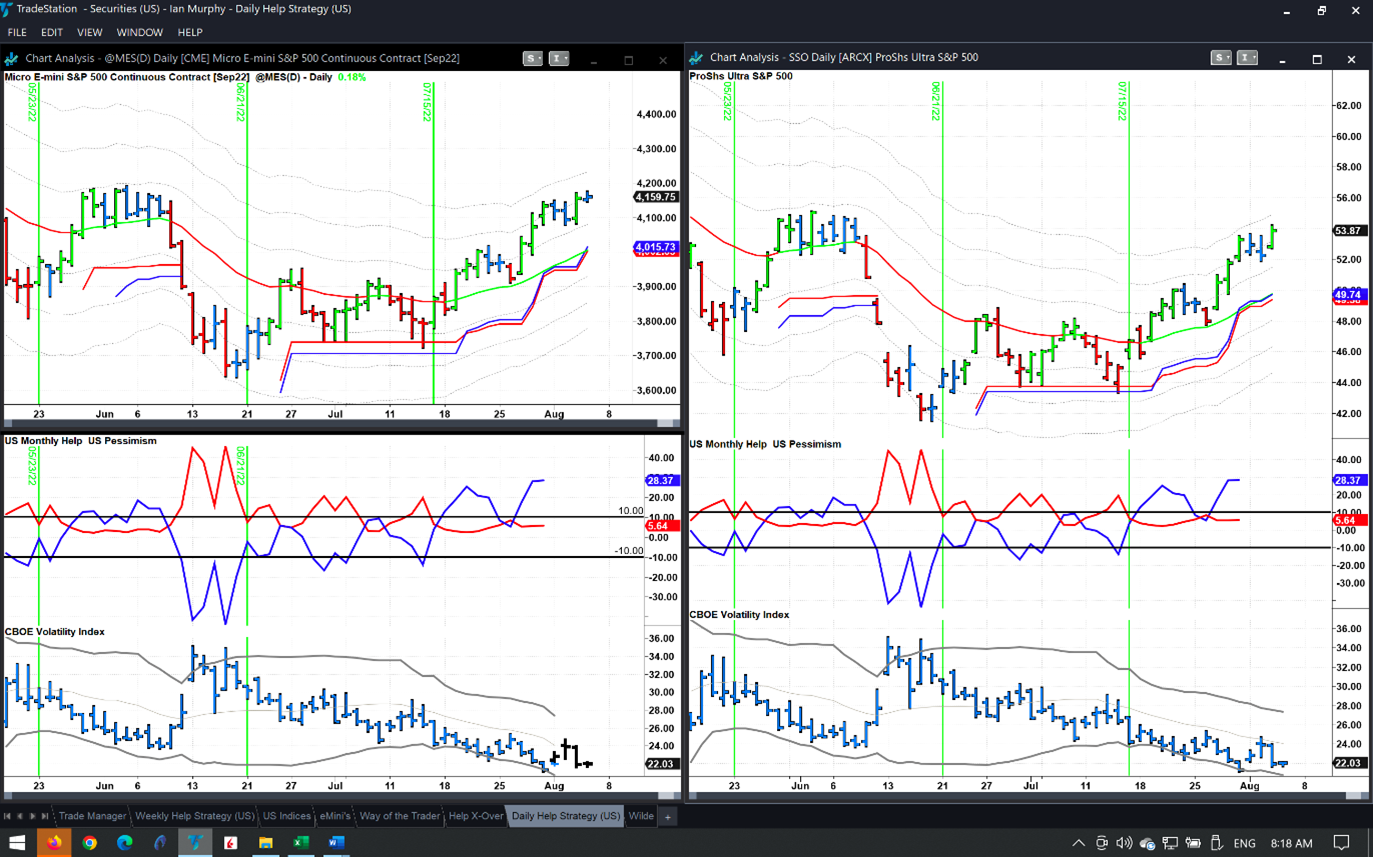1373x857 pixels.
Task: Jump to last workspace tab arrow
Action: 45,816
